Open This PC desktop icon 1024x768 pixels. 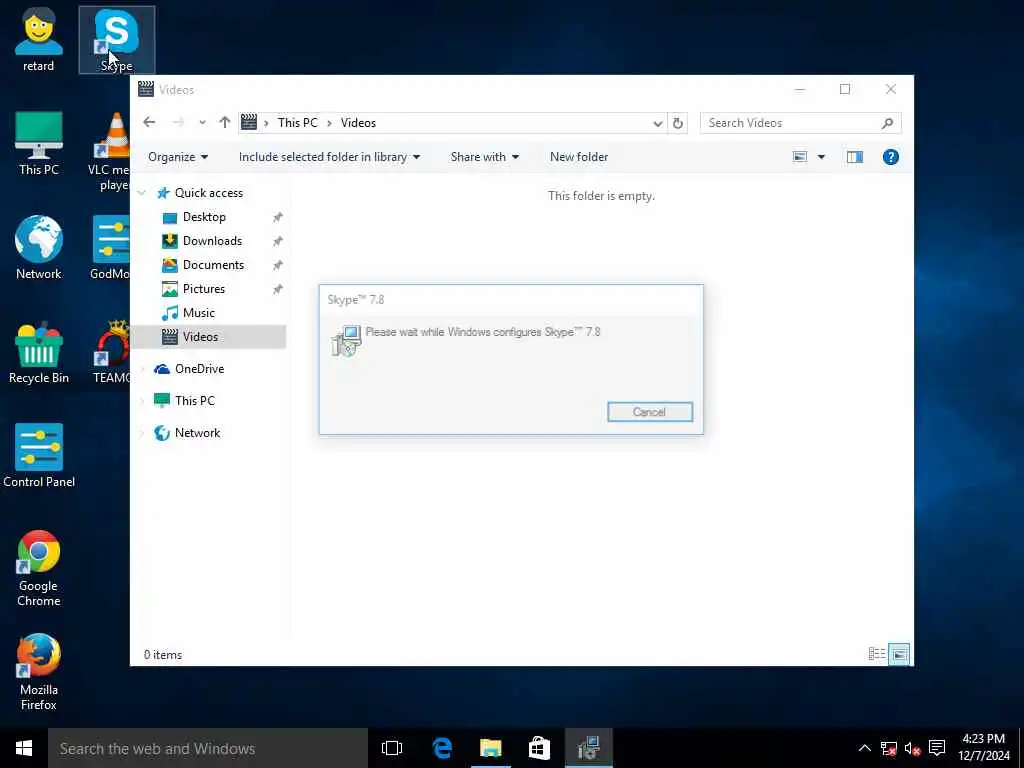(39, 144)
